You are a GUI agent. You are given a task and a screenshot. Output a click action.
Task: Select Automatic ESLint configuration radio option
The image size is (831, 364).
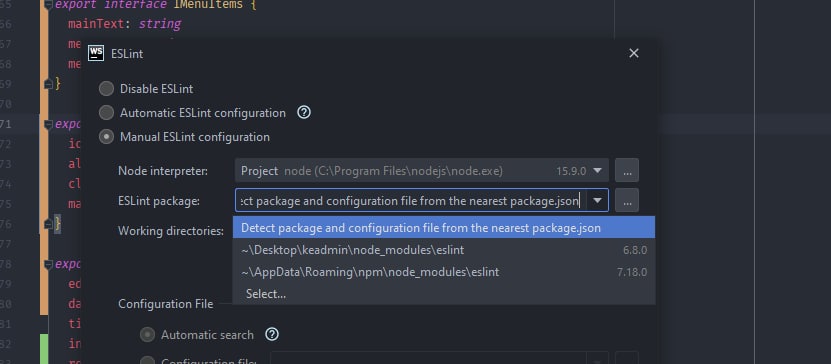pyautogui.click(x=107, y=112)
